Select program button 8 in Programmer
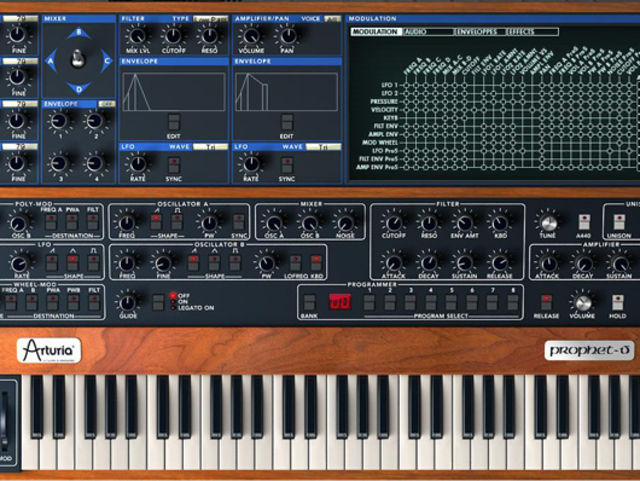This screenshot has width=640, height=481. click(x=513, y=303)
